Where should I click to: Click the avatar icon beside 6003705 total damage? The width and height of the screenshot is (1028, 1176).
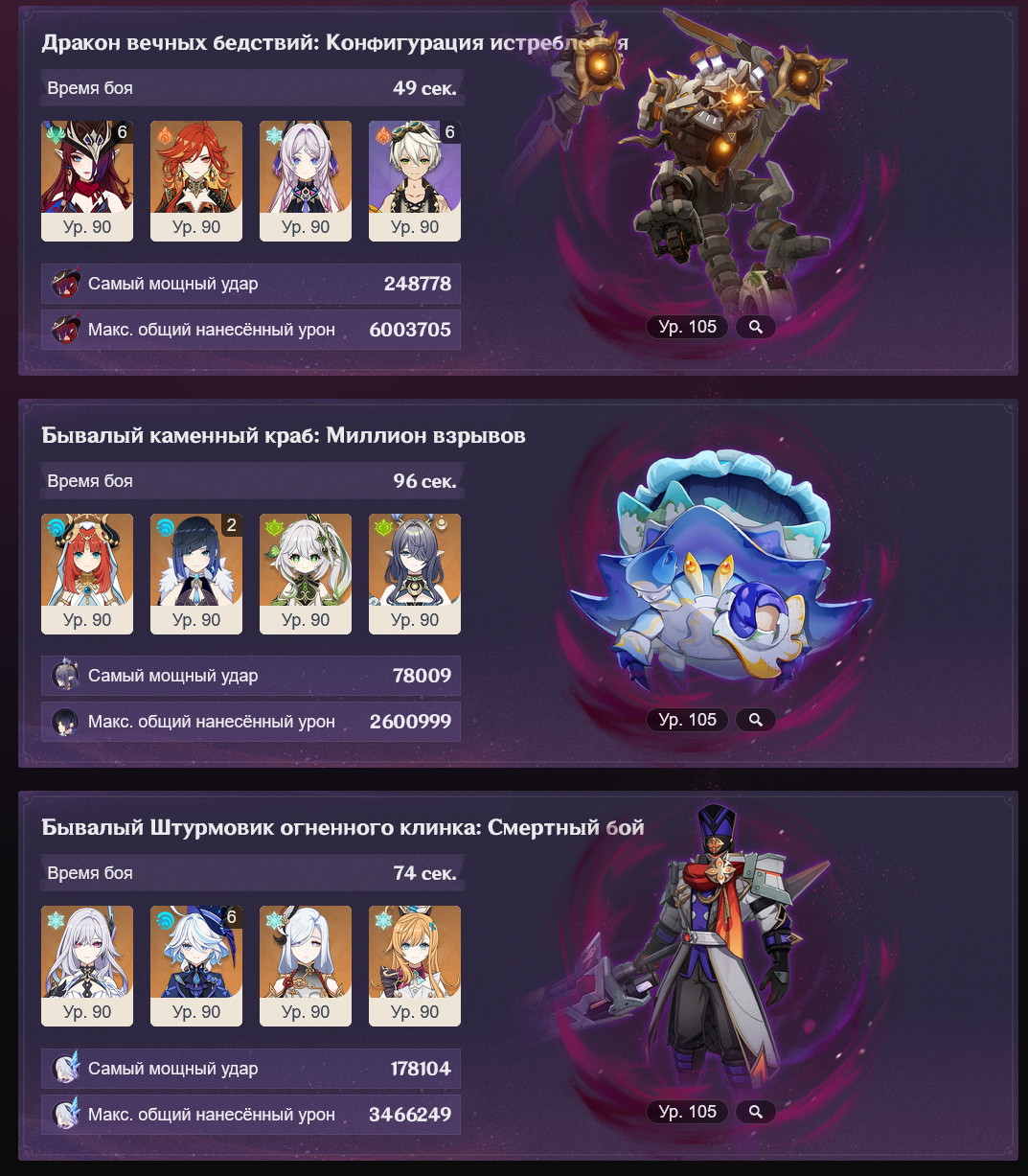(65, 330)
